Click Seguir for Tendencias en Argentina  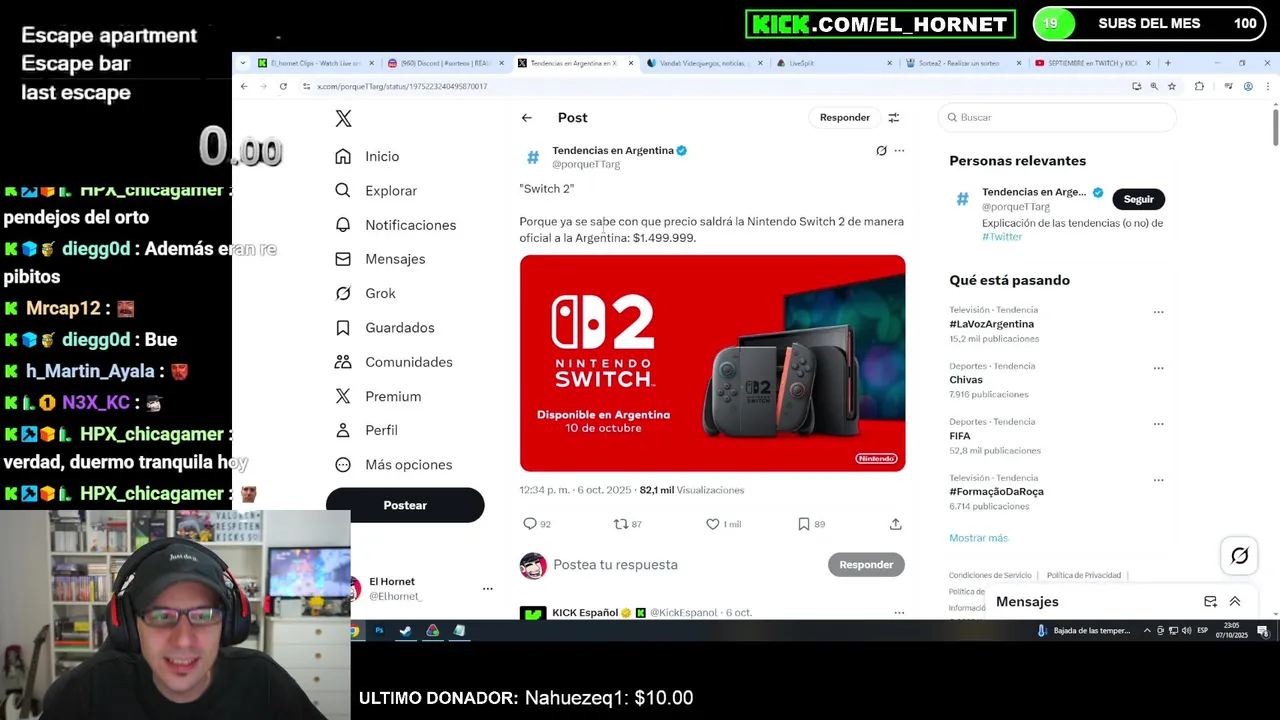1138,199
